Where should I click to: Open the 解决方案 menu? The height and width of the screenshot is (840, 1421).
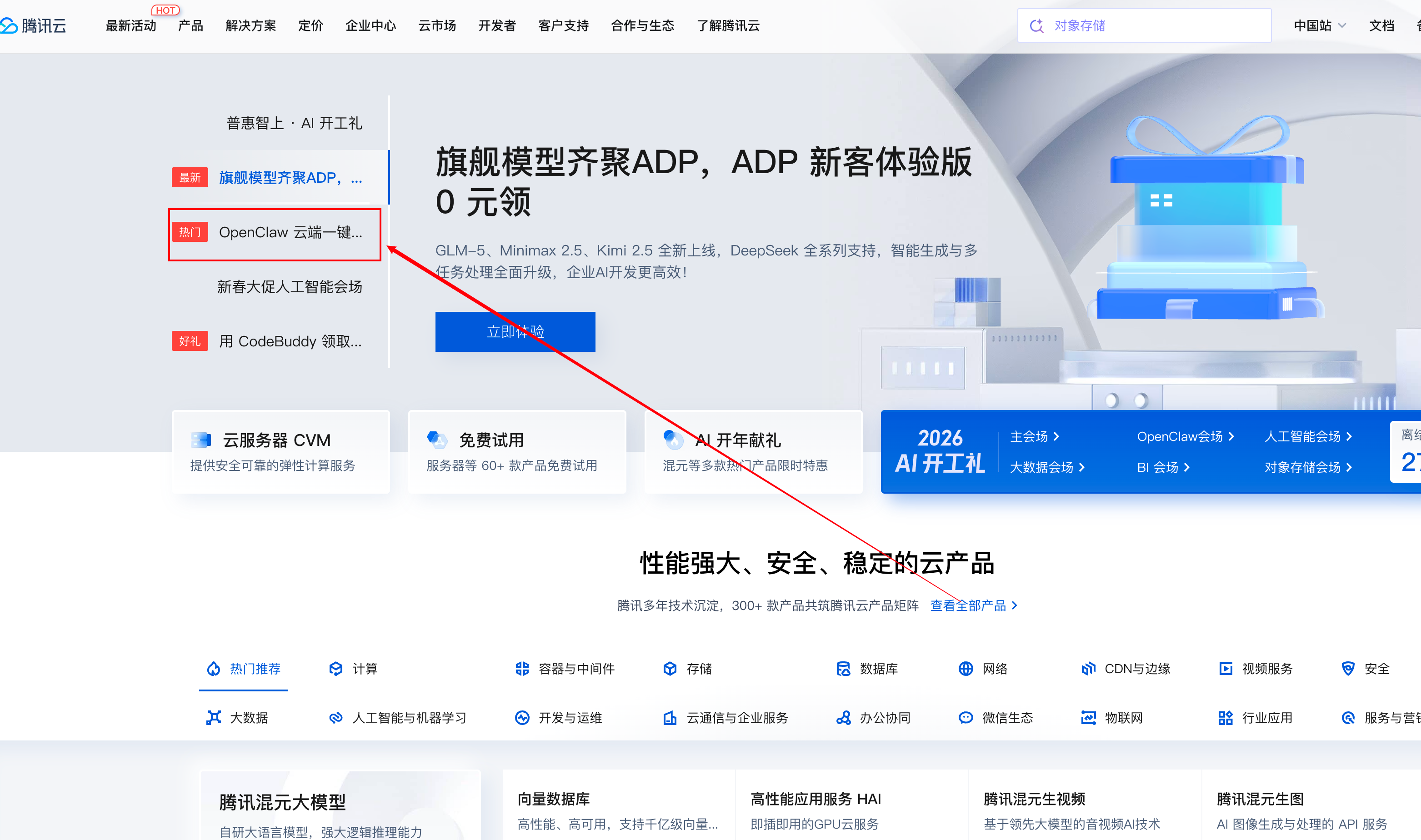click(x=251, y=25)
